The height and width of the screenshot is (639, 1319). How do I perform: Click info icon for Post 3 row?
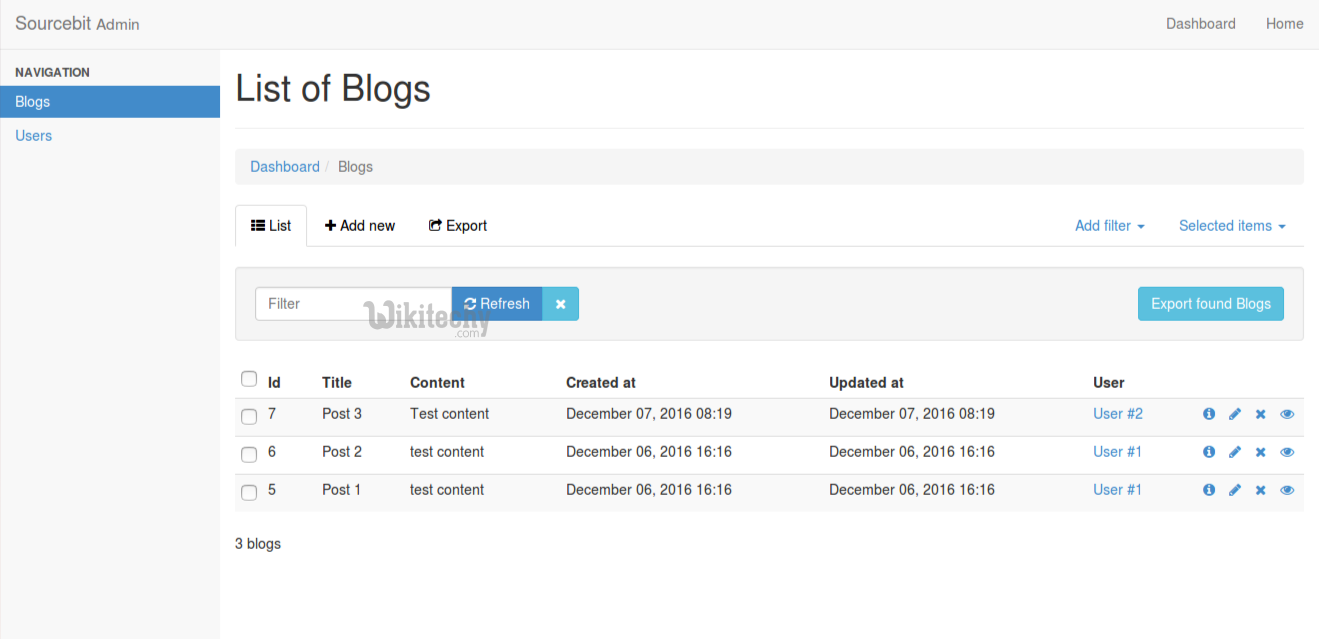[1209, 414]
